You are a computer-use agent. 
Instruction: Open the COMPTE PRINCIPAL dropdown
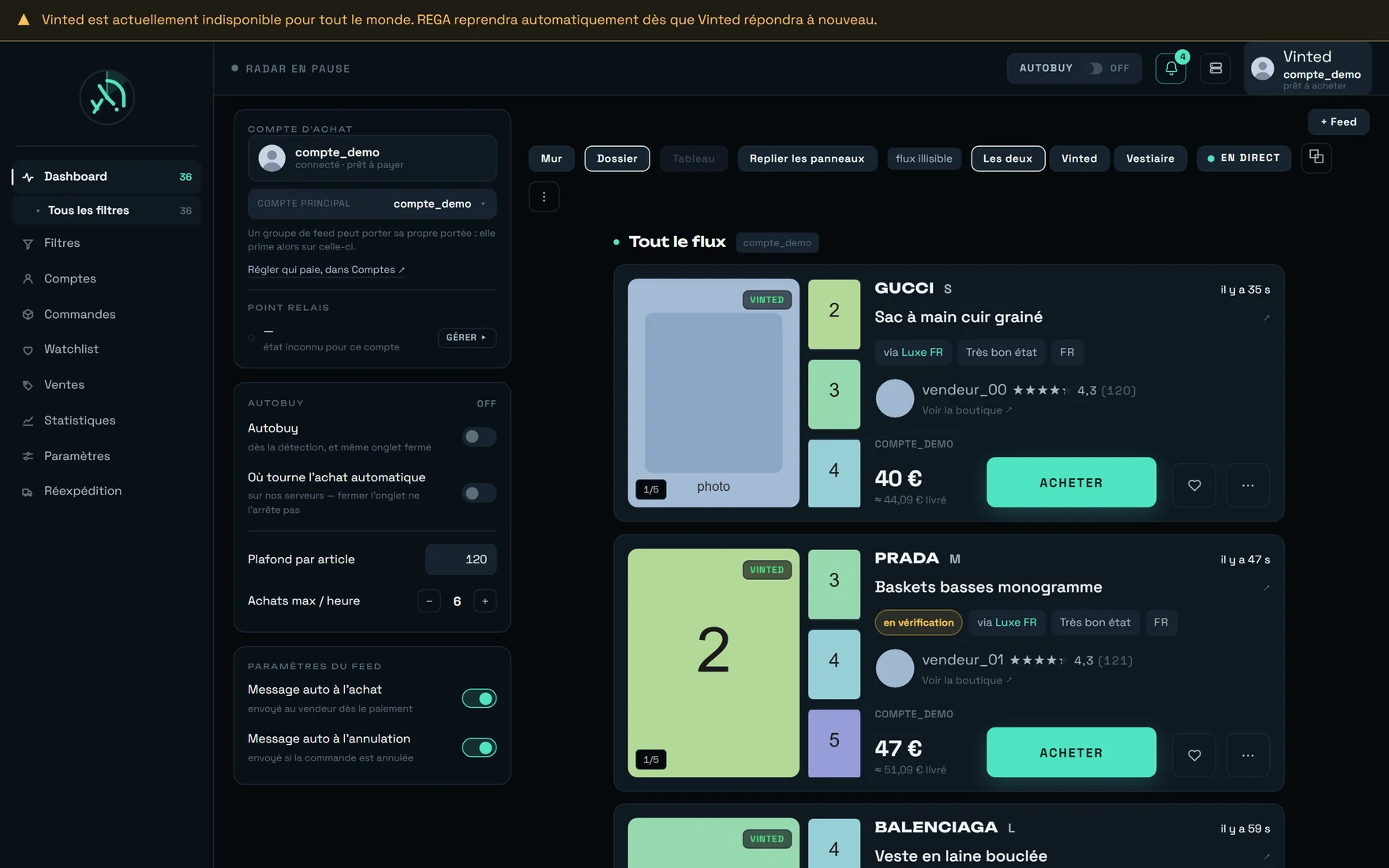click(x=372, y=204)
